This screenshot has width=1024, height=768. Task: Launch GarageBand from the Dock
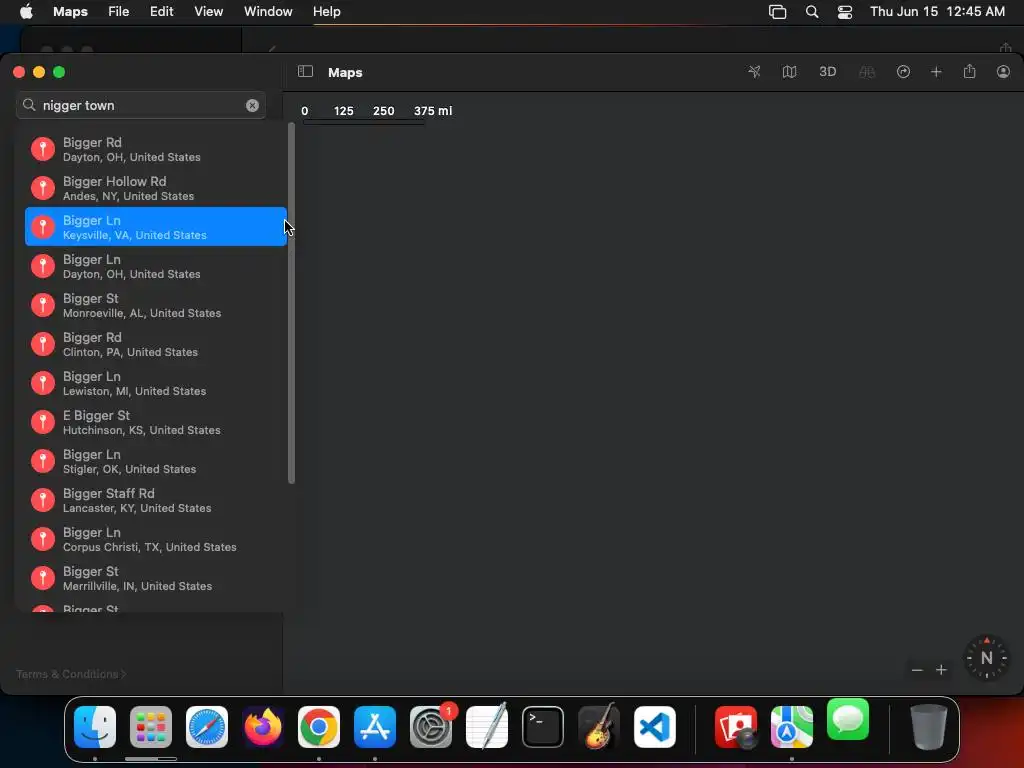599,726
